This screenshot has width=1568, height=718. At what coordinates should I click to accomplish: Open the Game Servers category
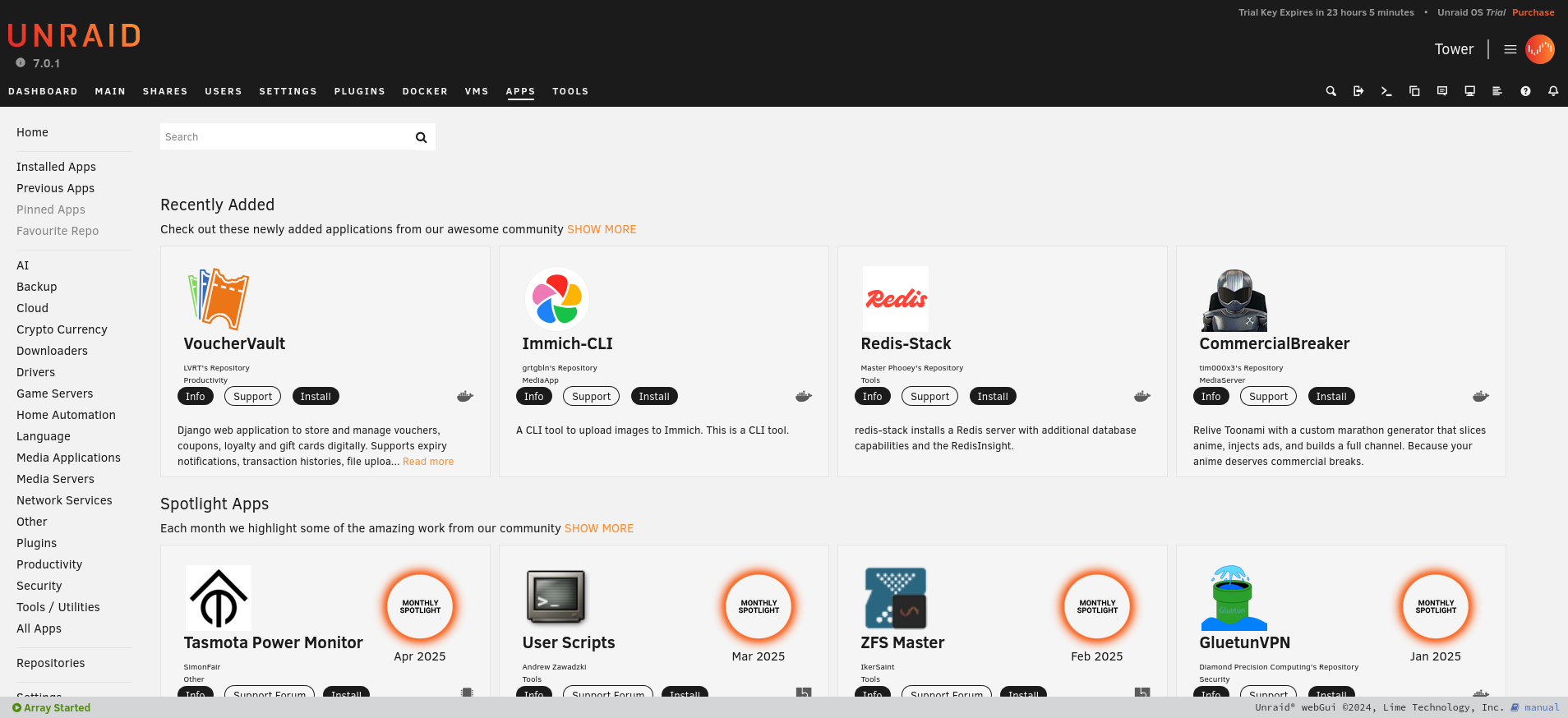click(x=54, y=394)
